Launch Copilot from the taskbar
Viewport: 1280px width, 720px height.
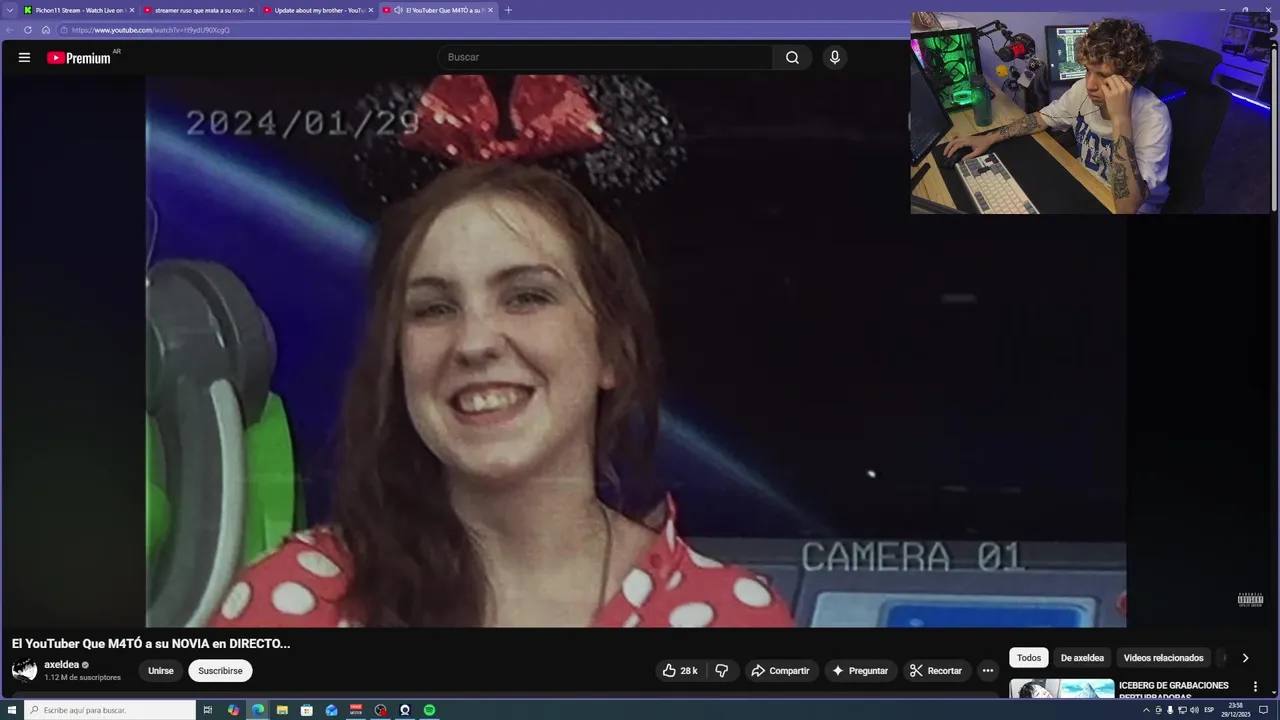click(233, 710)
